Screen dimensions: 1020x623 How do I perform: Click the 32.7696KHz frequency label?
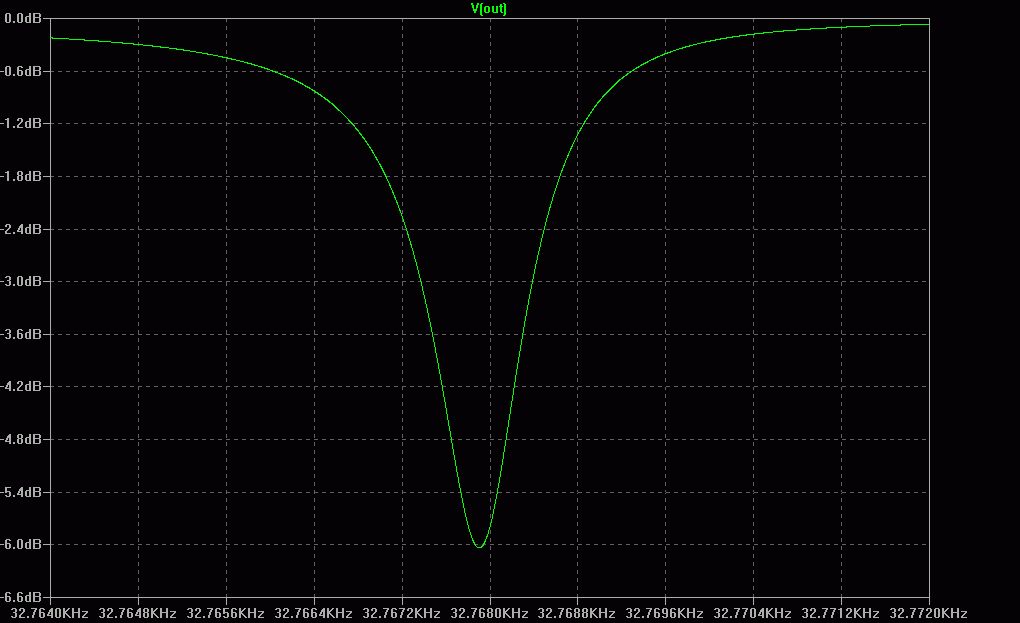[664, 613]
